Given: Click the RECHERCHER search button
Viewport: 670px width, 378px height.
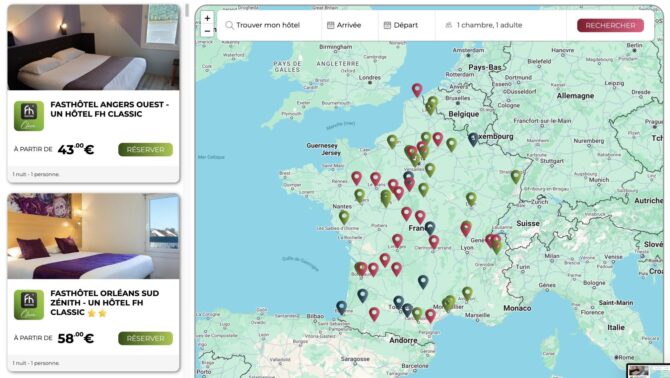Looking at the screenshot, I should point(610,25).
